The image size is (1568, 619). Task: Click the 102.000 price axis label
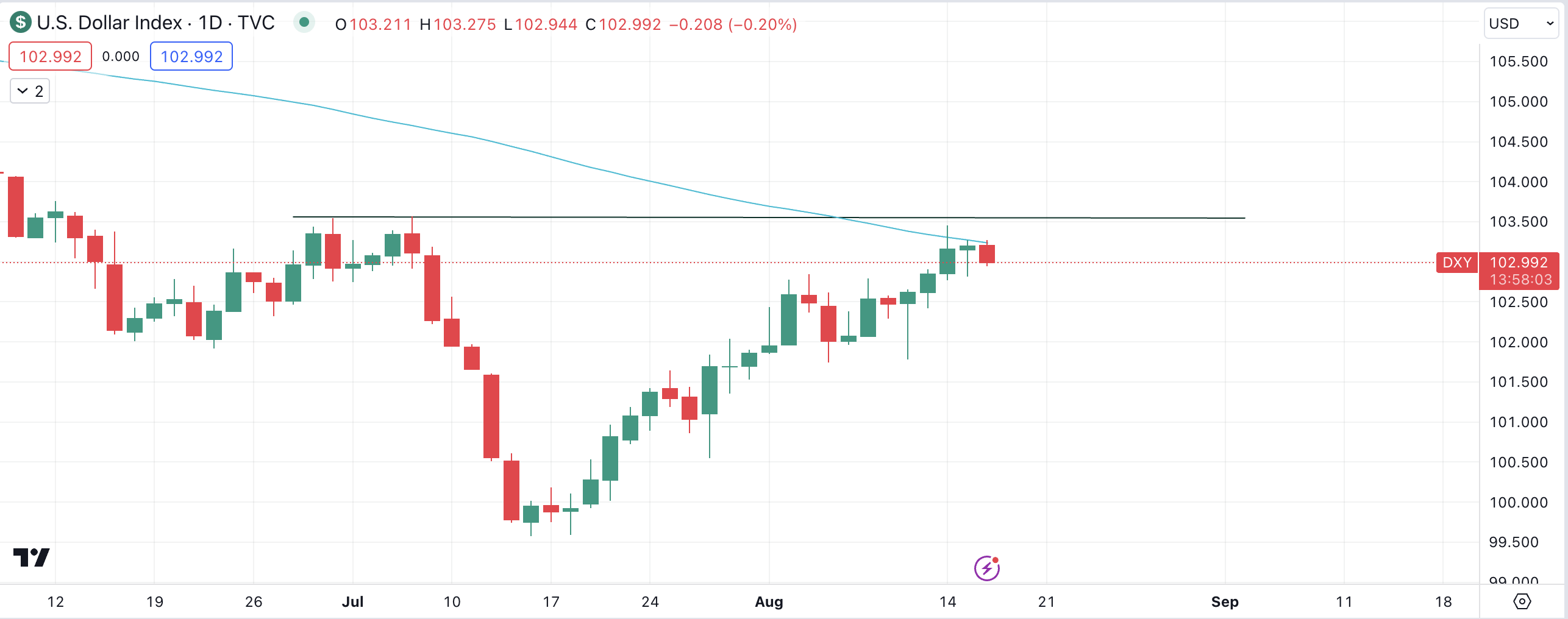click(x=1519, y=342)
